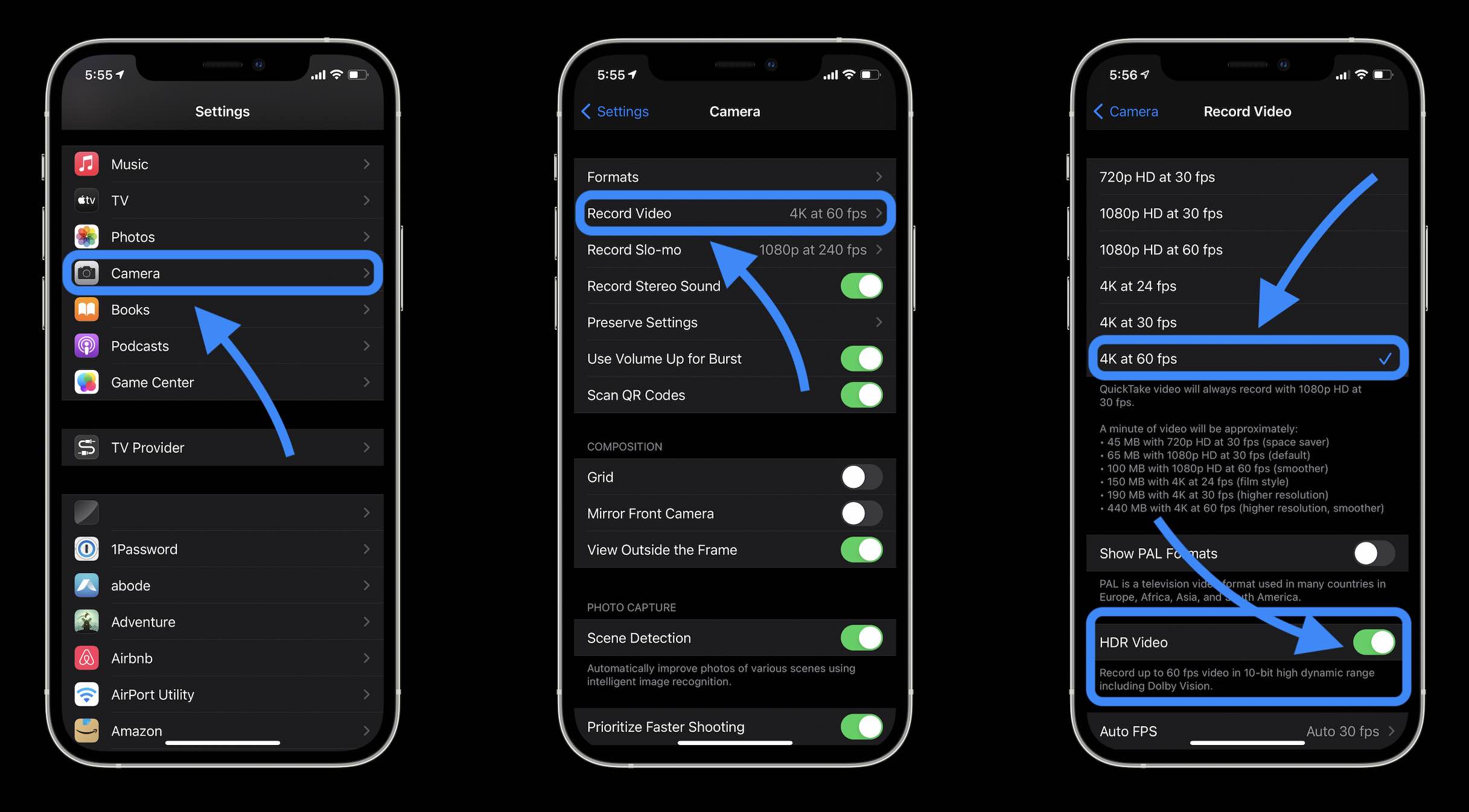
Task: Expand the Formats camera settings
Action: (734, 176)
